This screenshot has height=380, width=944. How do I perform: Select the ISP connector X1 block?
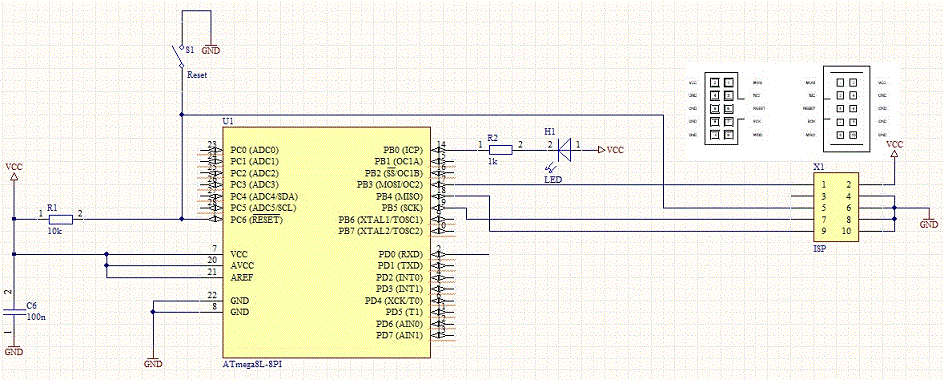pos(836,208)
